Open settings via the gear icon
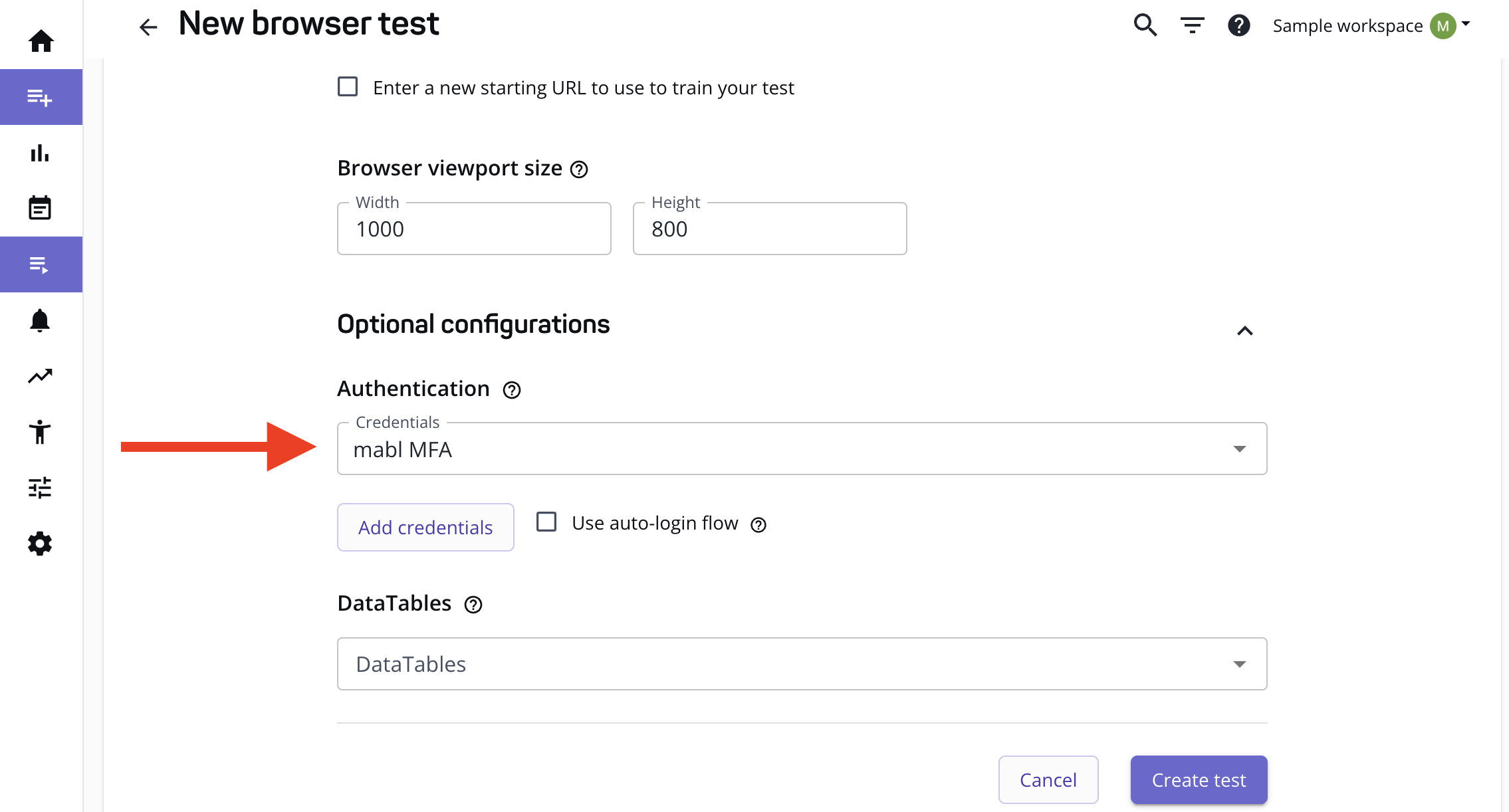 pos(41,544)
